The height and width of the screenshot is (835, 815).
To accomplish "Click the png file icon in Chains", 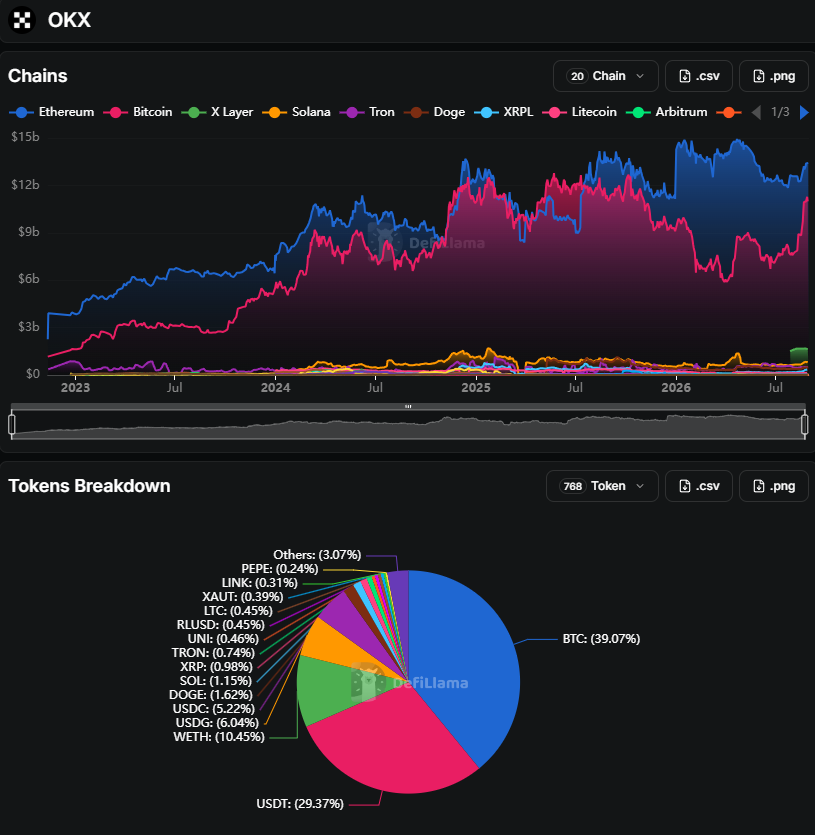I will pyautogui.click(x=759, y=77).
